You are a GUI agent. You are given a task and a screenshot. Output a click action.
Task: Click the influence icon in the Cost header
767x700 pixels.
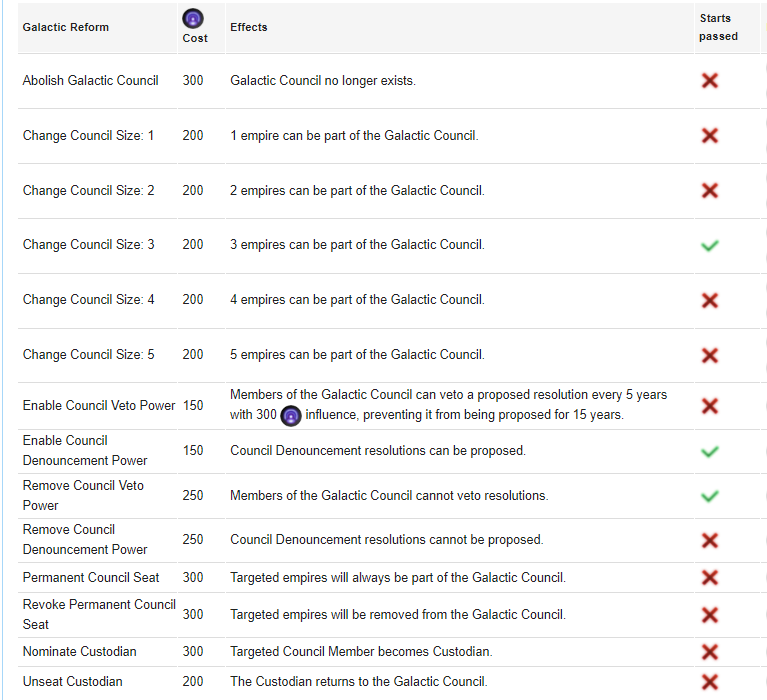click(x=193, y=18)
